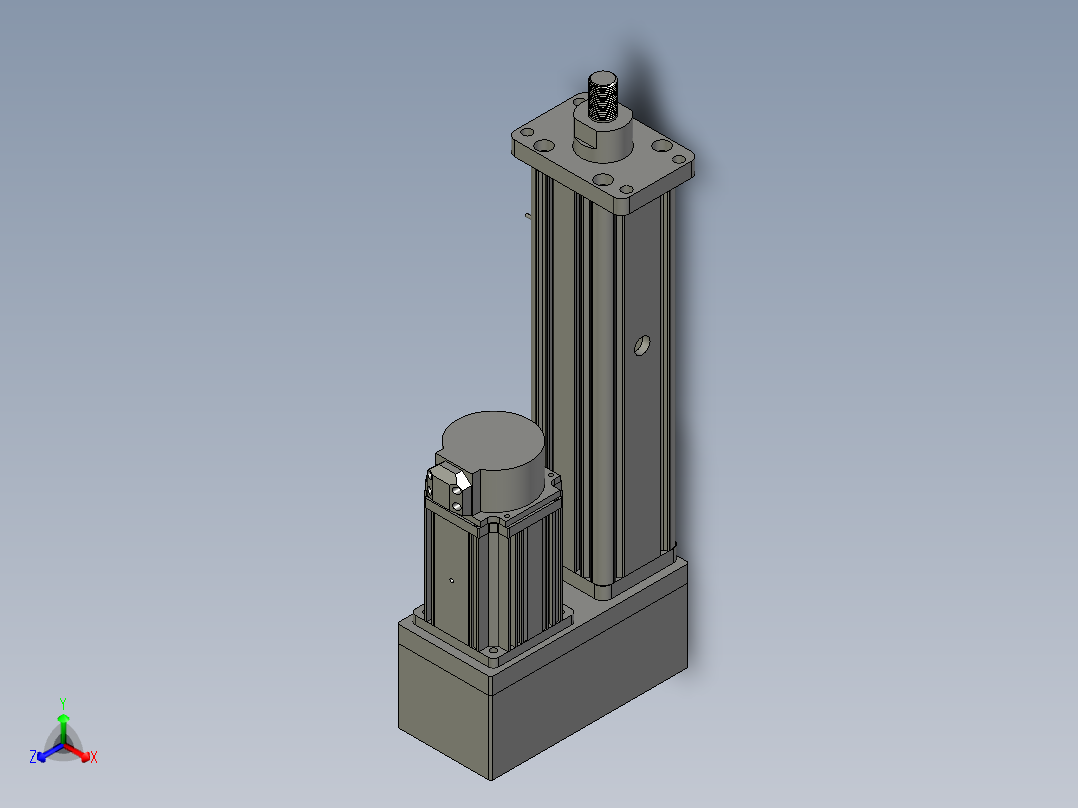
Task: Select the motor's cable connector block
Action: pyautogui.click(x=449, y=488)
